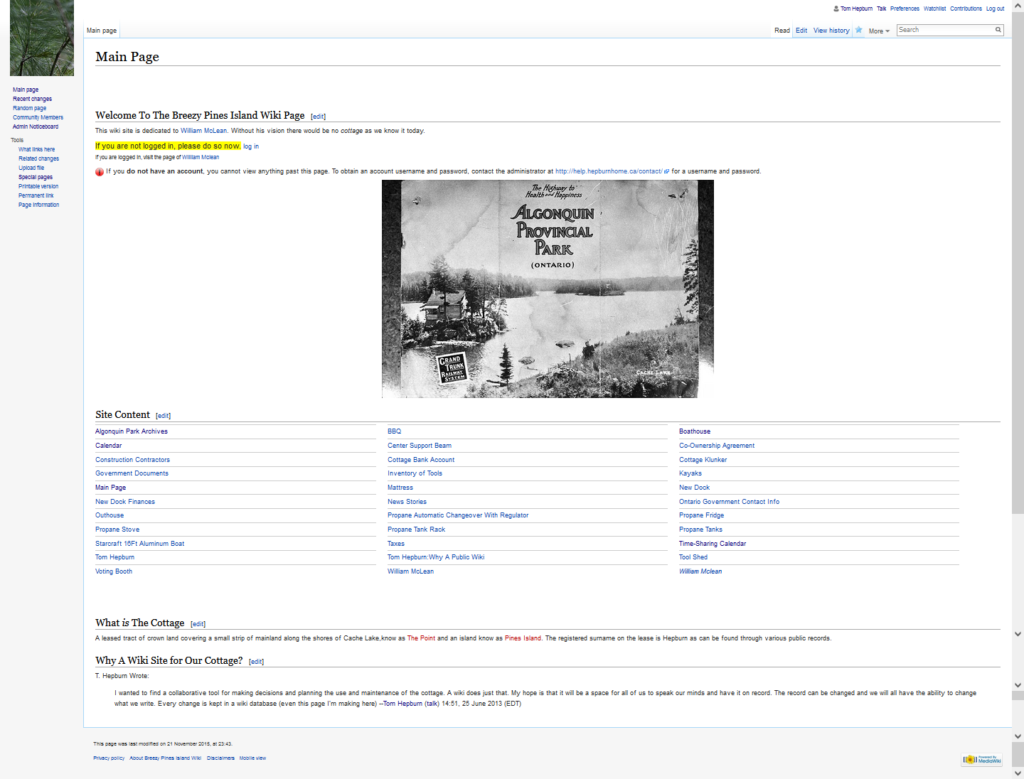Open Recent changes in the sidebar

coord(32,99)
